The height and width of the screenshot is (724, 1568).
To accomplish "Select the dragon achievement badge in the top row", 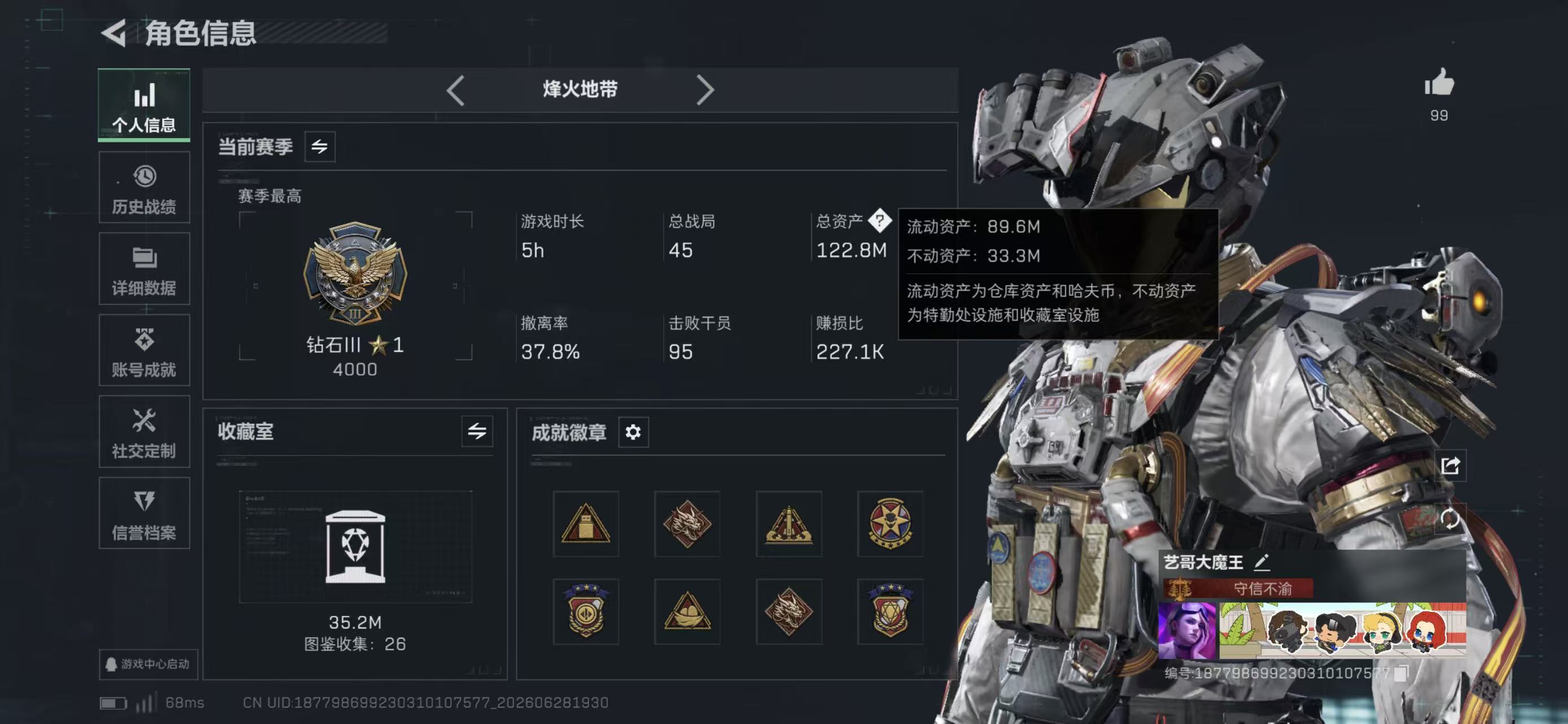I will [x=687, y=524].
